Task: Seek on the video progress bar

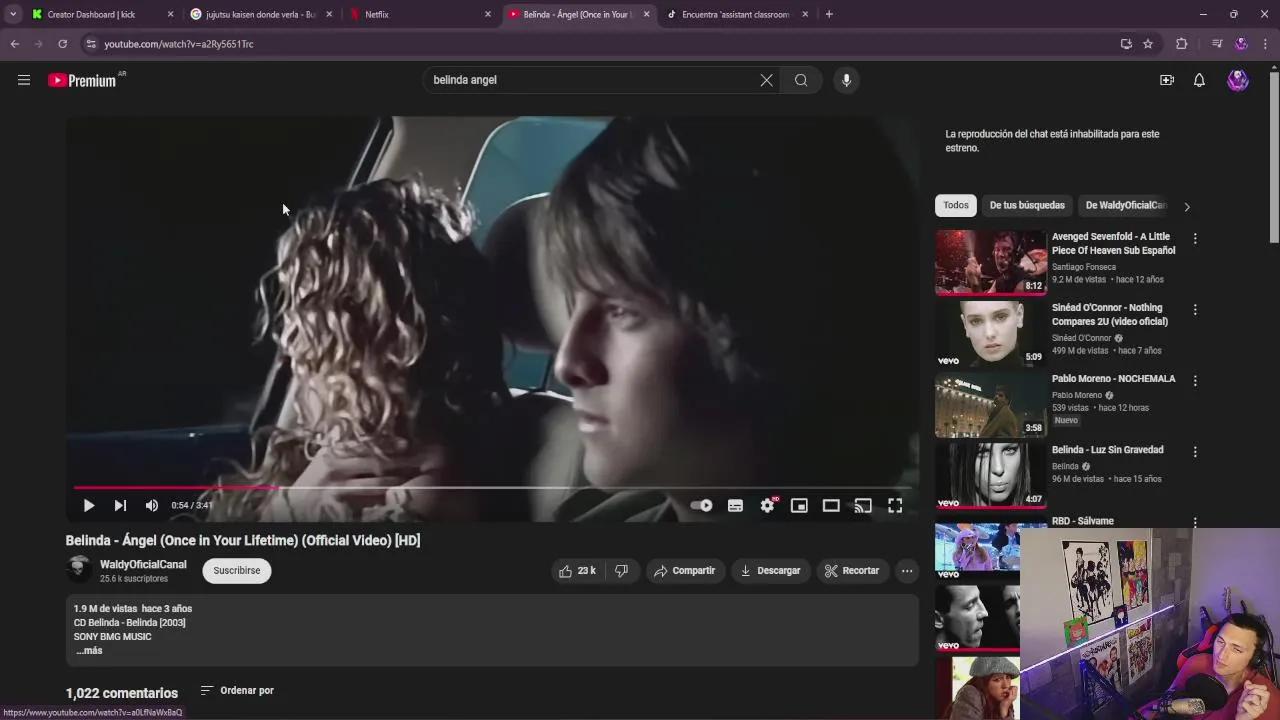Action: click(493, 488)
